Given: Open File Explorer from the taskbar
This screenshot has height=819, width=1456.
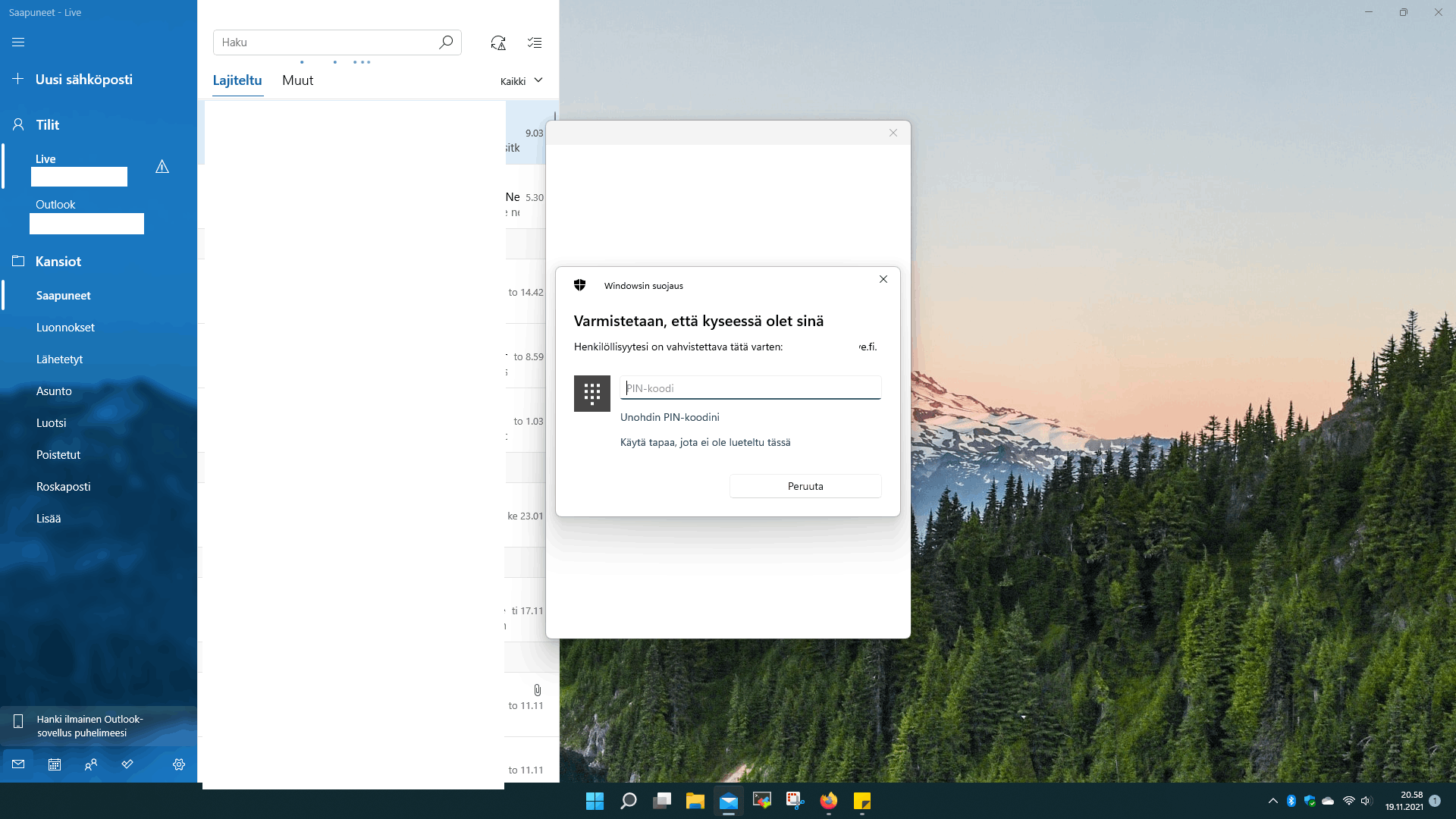Looking at the screenshot, I should pyautogui.click(x=695, y=801).
